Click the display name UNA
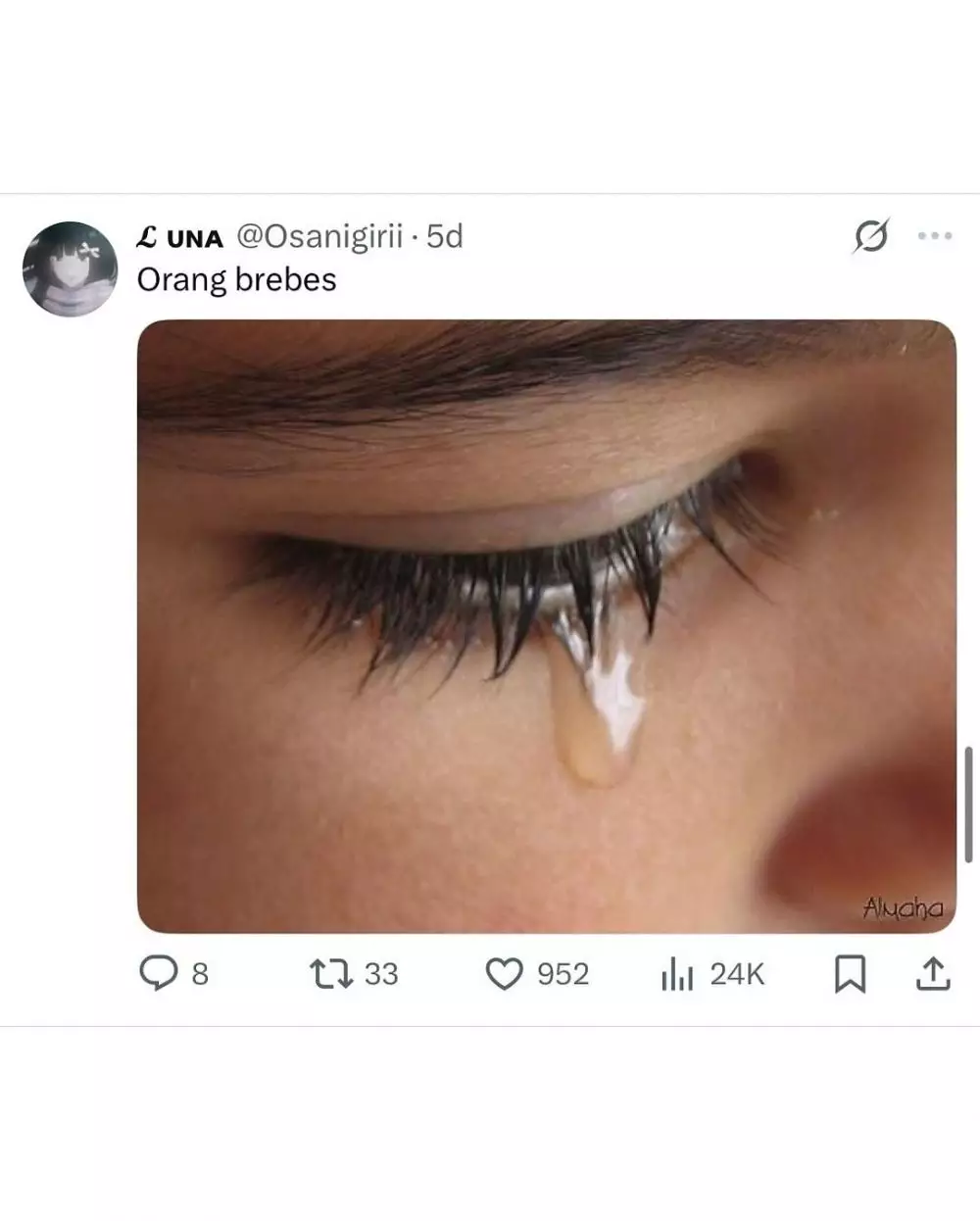Image resolution: width=980 pixels, height=1221 pixels. [181, 237]
